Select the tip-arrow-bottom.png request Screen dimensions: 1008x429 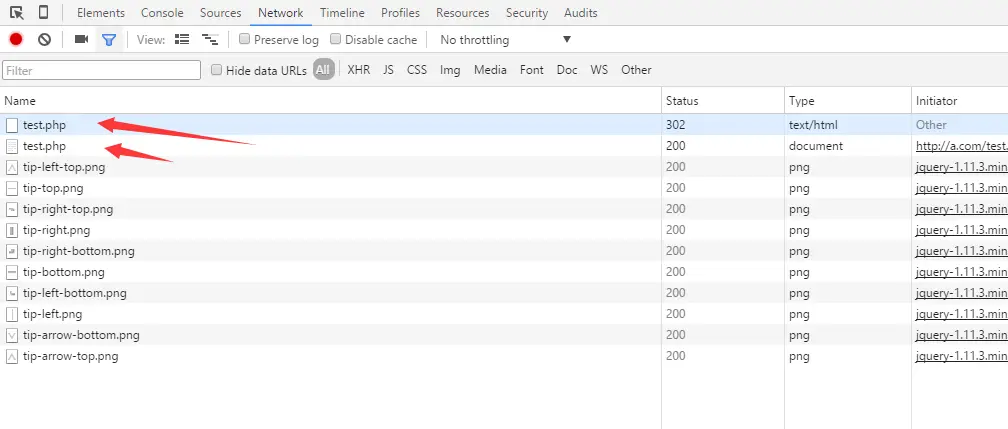pos(504,335)
